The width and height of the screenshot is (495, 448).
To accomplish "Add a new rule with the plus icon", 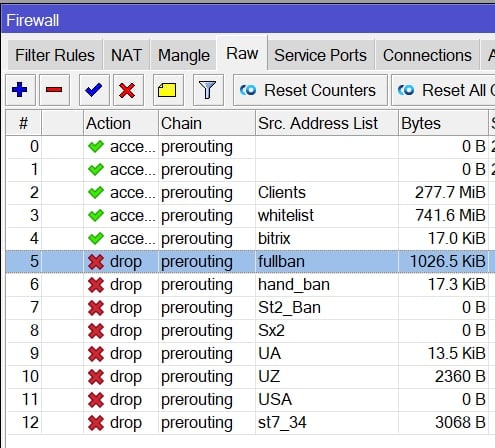I will [x=20, y=90].
